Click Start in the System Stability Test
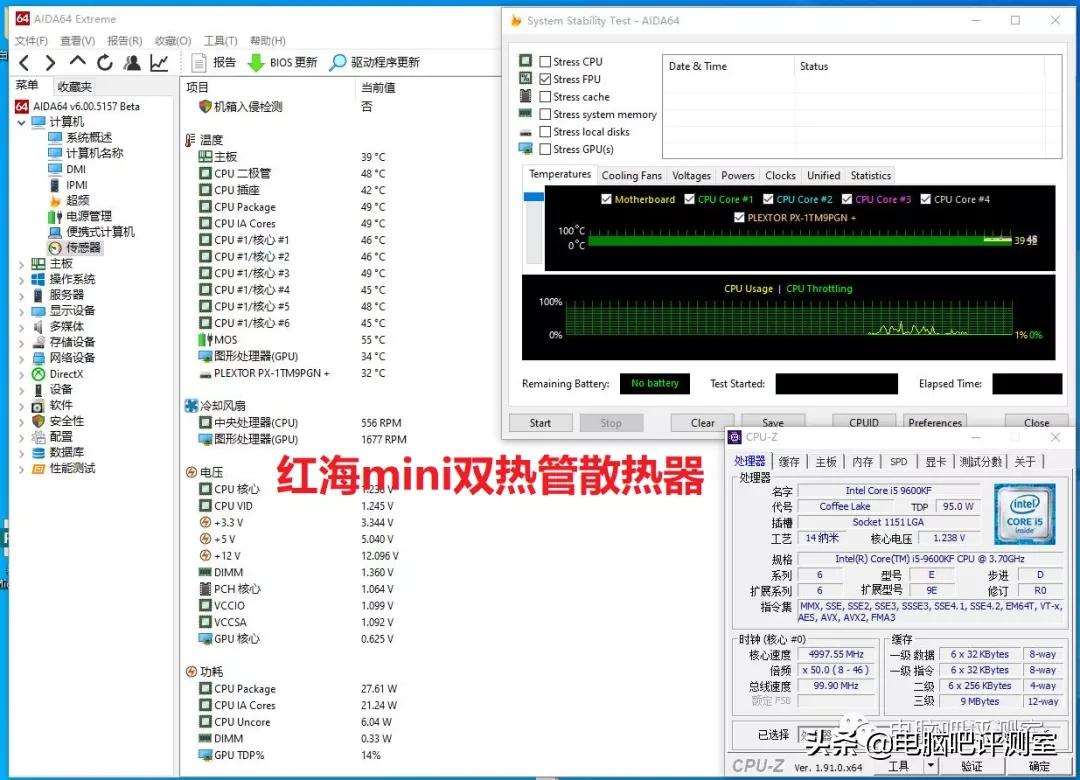This screenshot has width=1080, height=780. 540,422
